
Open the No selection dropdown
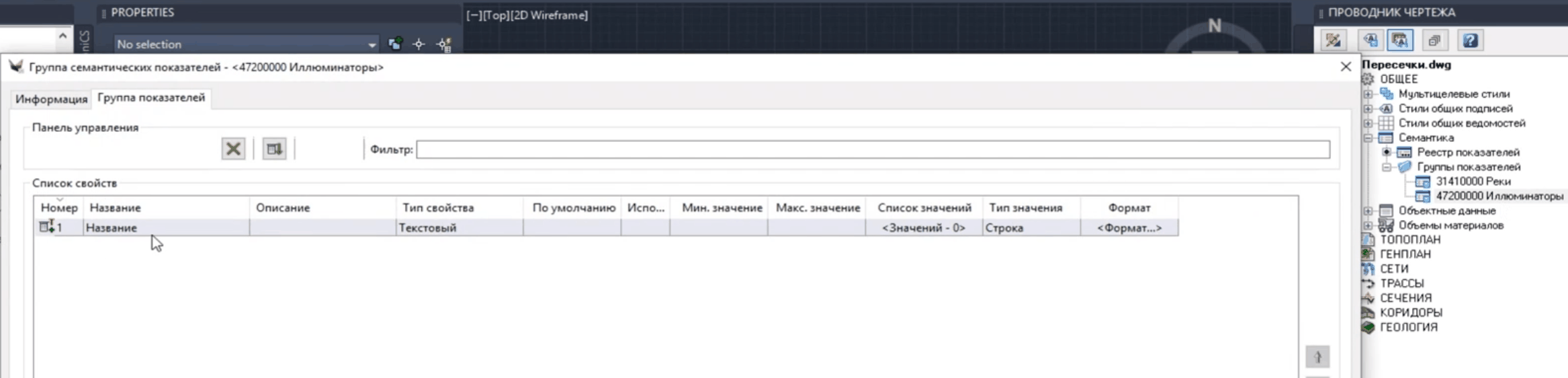tap(372, 45)
